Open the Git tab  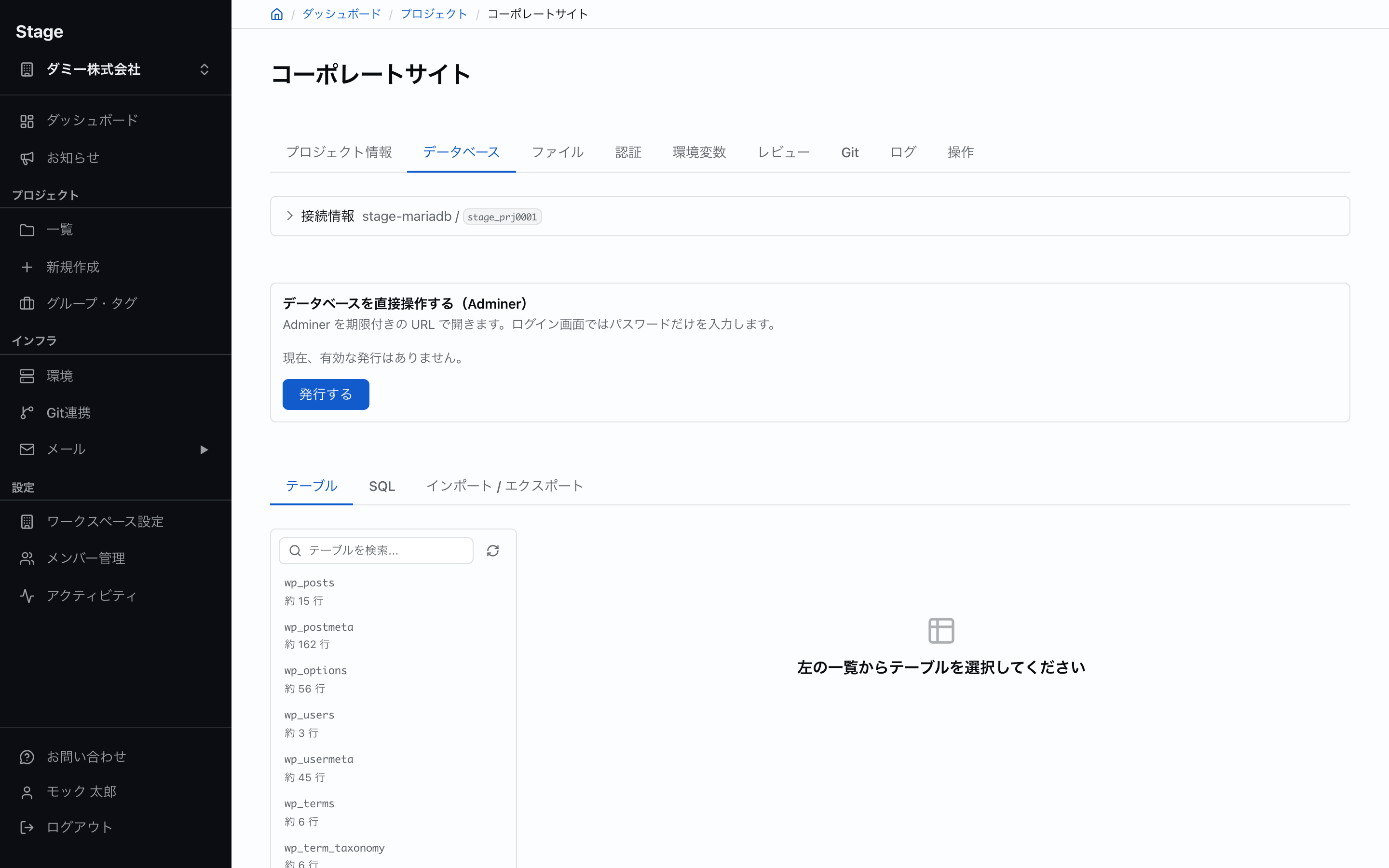[x=849, y=152]
